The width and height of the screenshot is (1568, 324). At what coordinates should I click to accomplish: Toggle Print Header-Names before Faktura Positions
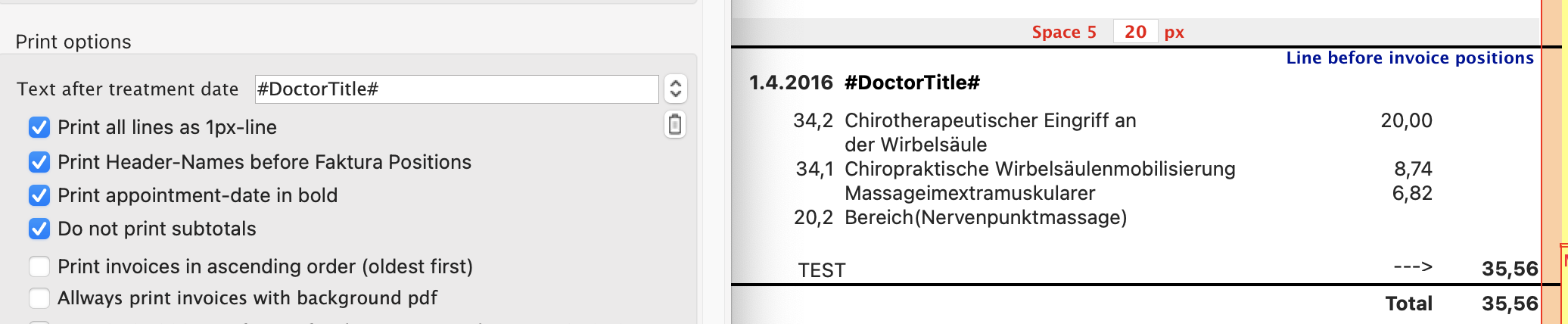(39, 162)
